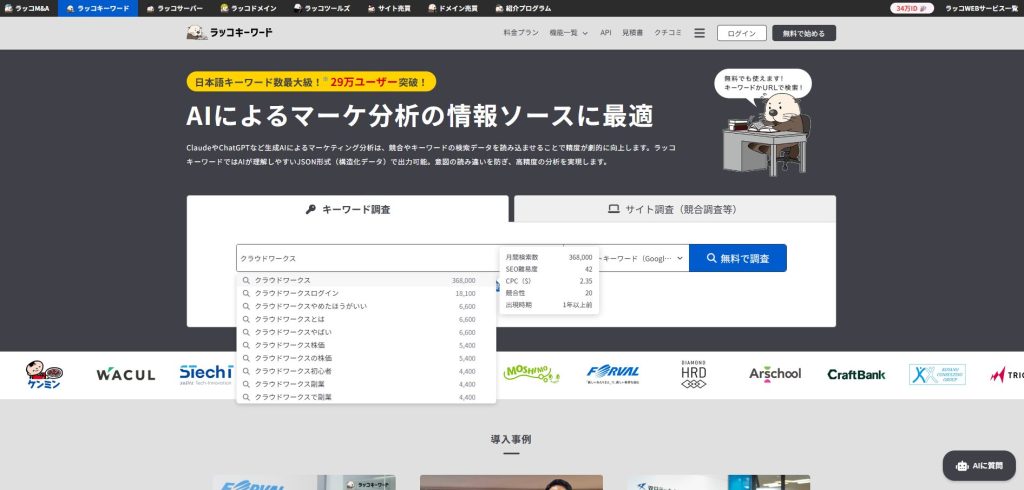
Task: Open the クチコミ menu item
Action: (x=667, y=33)
